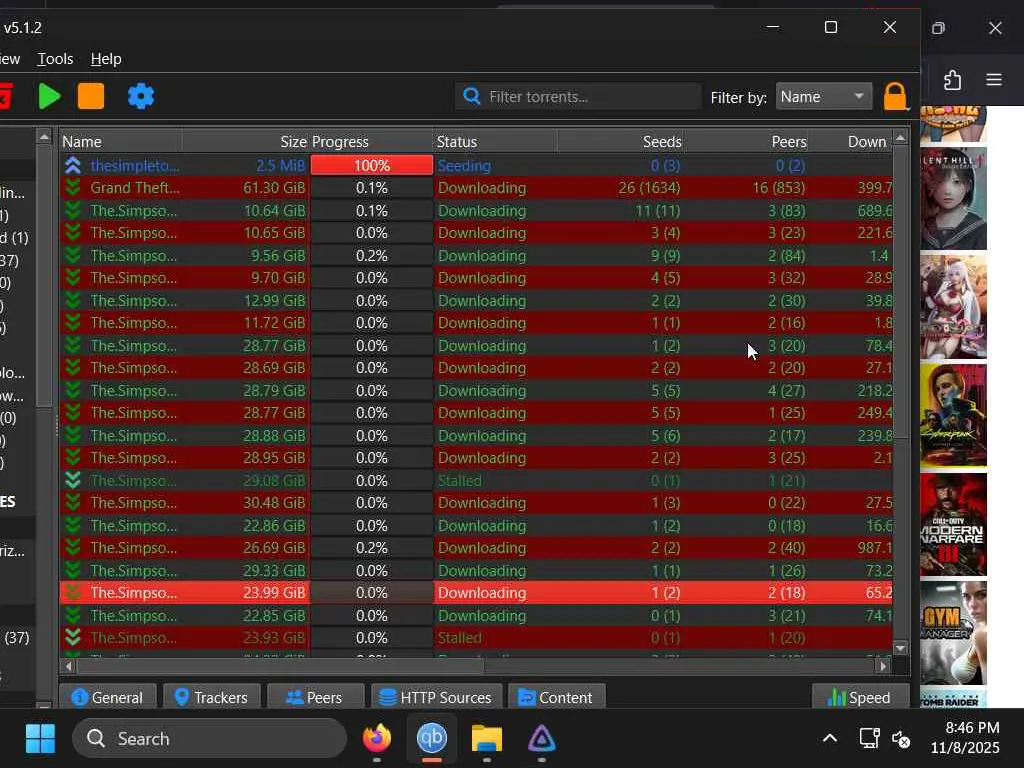The width and height of the screenshot is (1024, 768).
Task: Sort by the Peers column header
Action: point(746,142)
